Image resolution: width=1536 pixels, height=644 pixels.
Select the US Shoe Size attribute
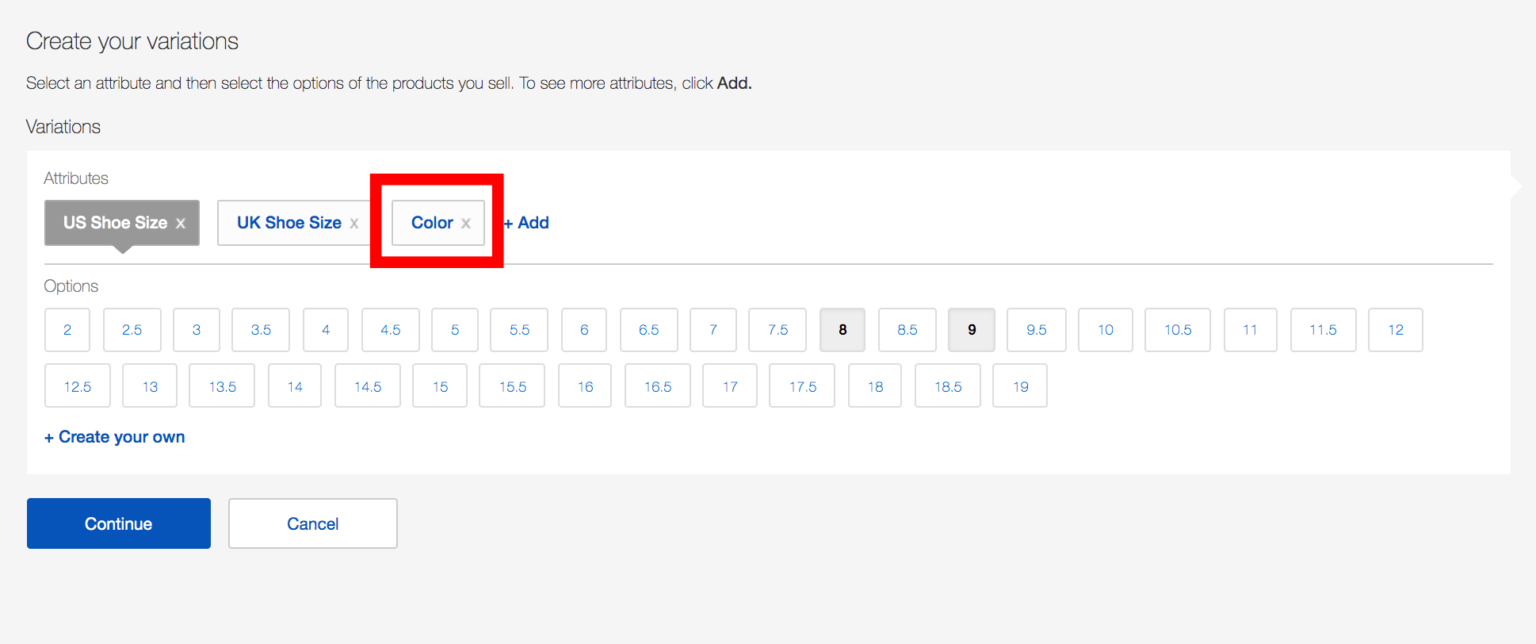coord(115,223)
